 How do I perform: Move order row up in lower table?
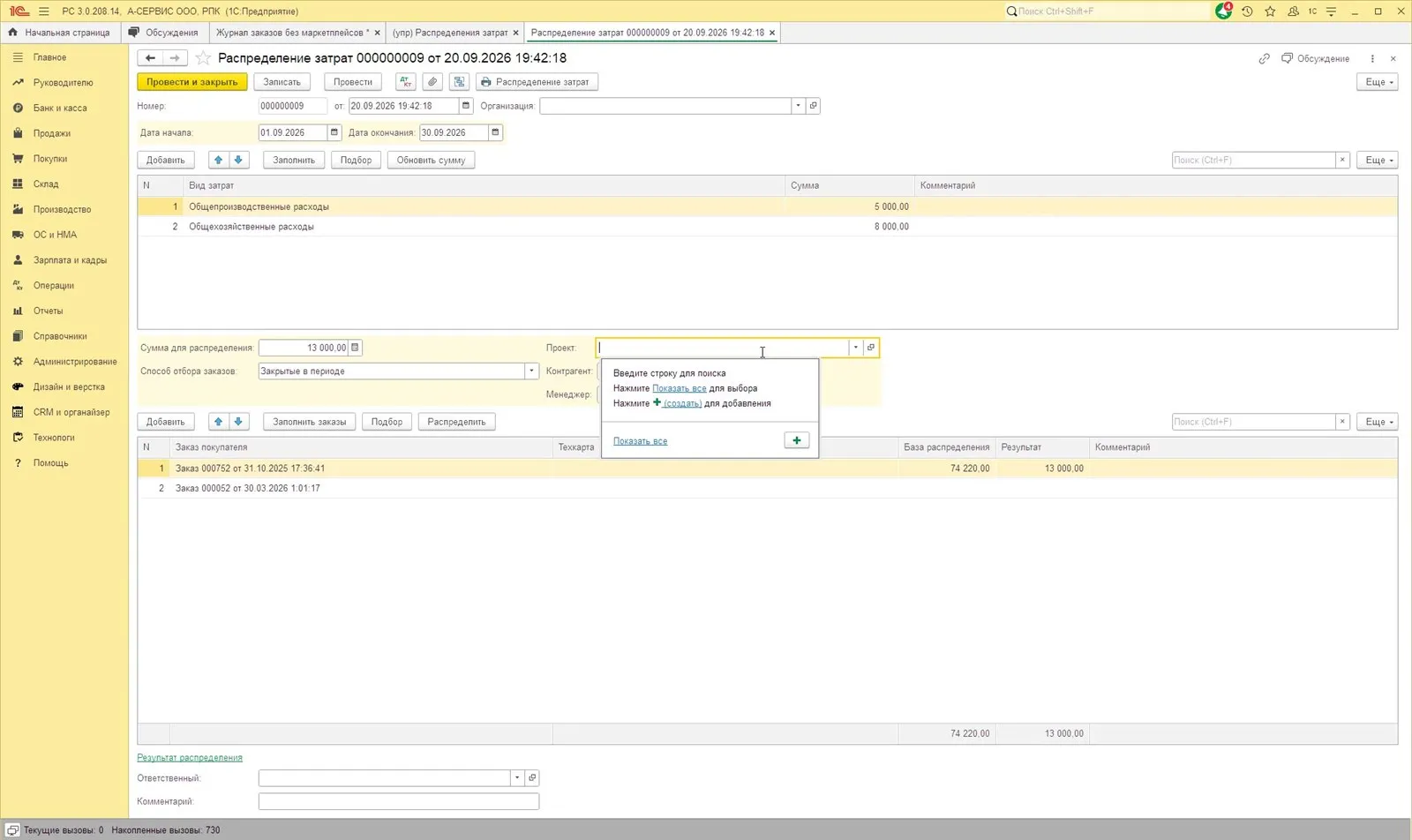[219, 422]
